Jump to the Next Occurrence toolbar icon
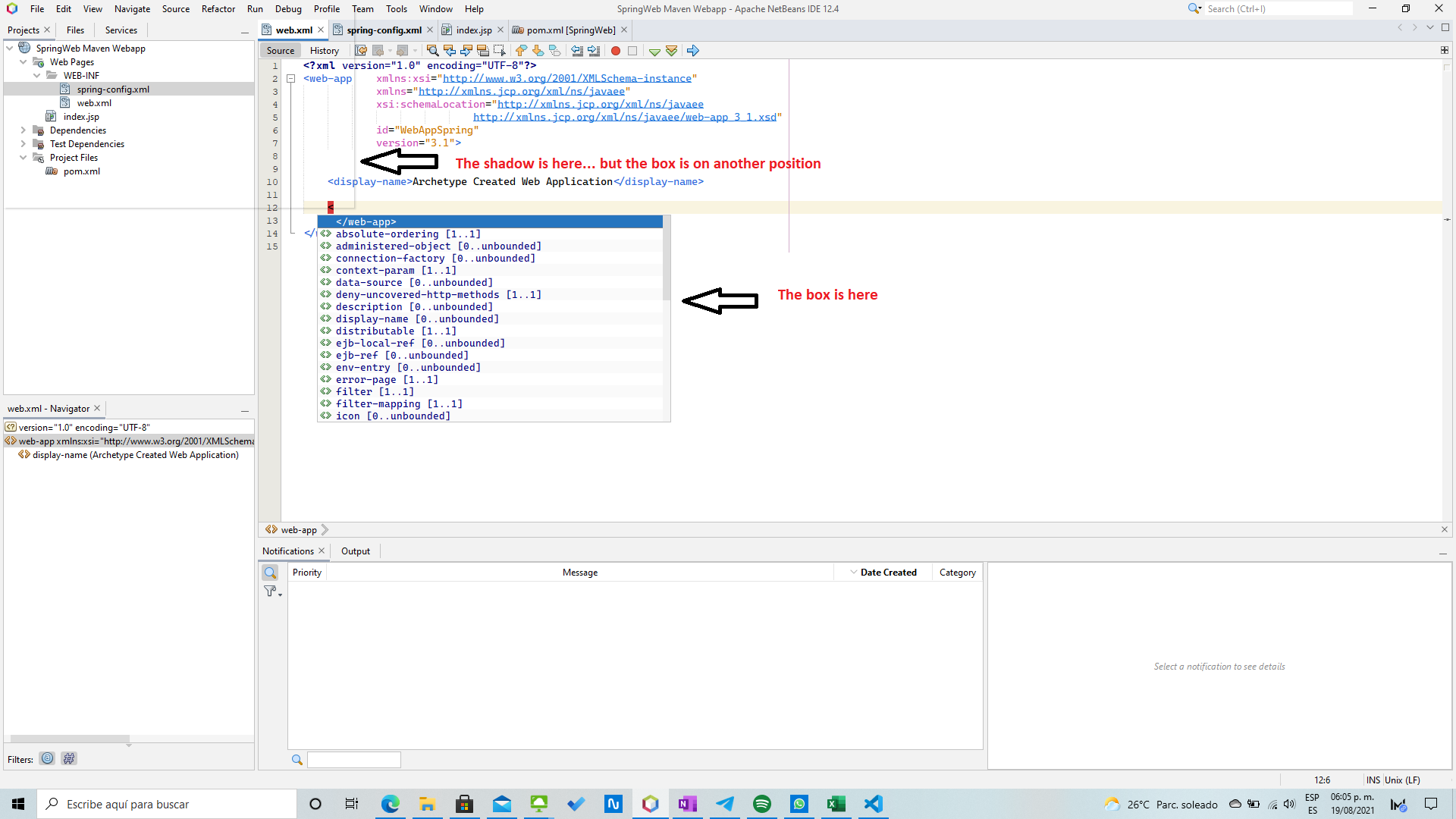 (466, 50)
